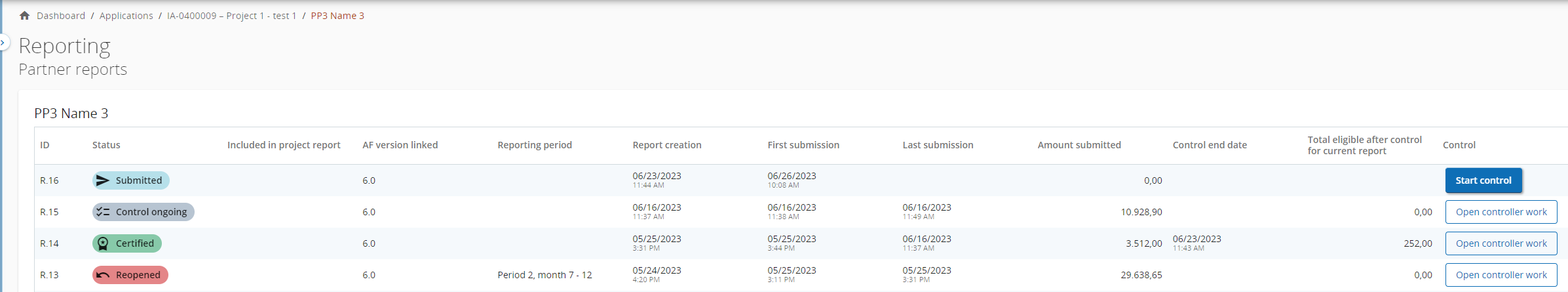Click the Submitted status paper-plane icon

(x=103, y=180)
